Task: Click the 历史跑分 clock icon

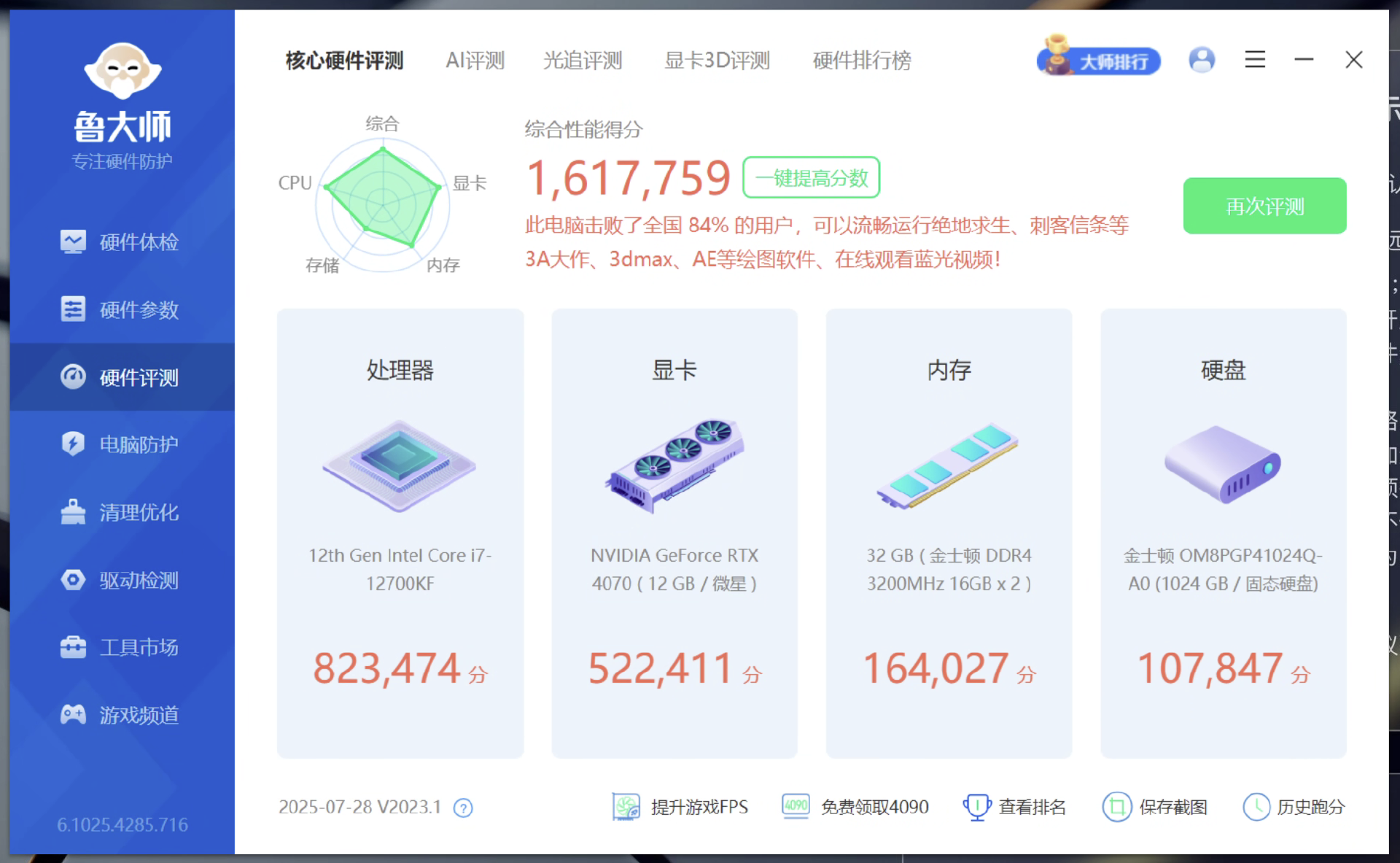Action: tap(1256, 807)
